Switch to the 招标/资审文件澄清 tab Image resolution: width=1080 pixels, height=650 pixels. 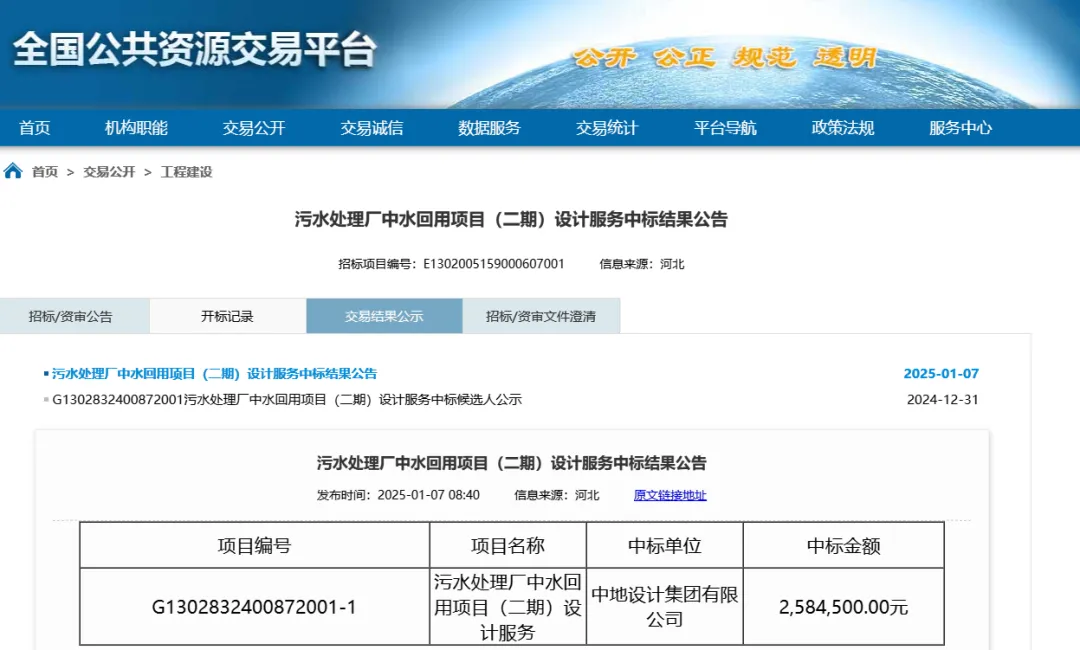pos(541,316)
